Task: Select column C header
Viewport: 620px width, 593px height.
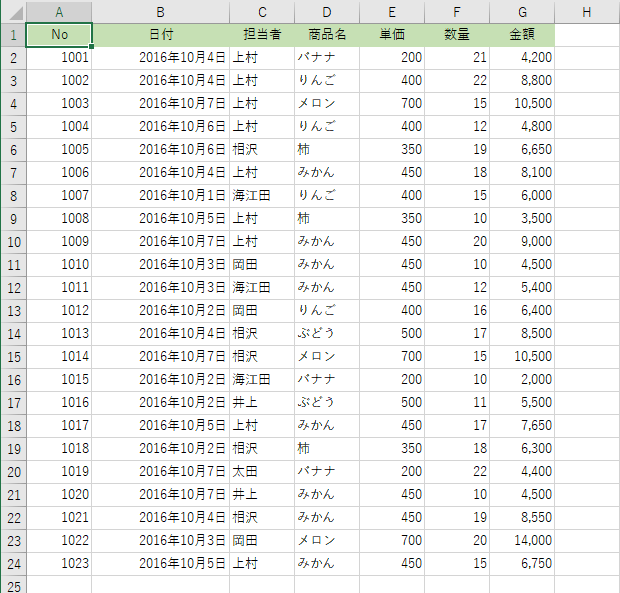Action: [262, 12]
